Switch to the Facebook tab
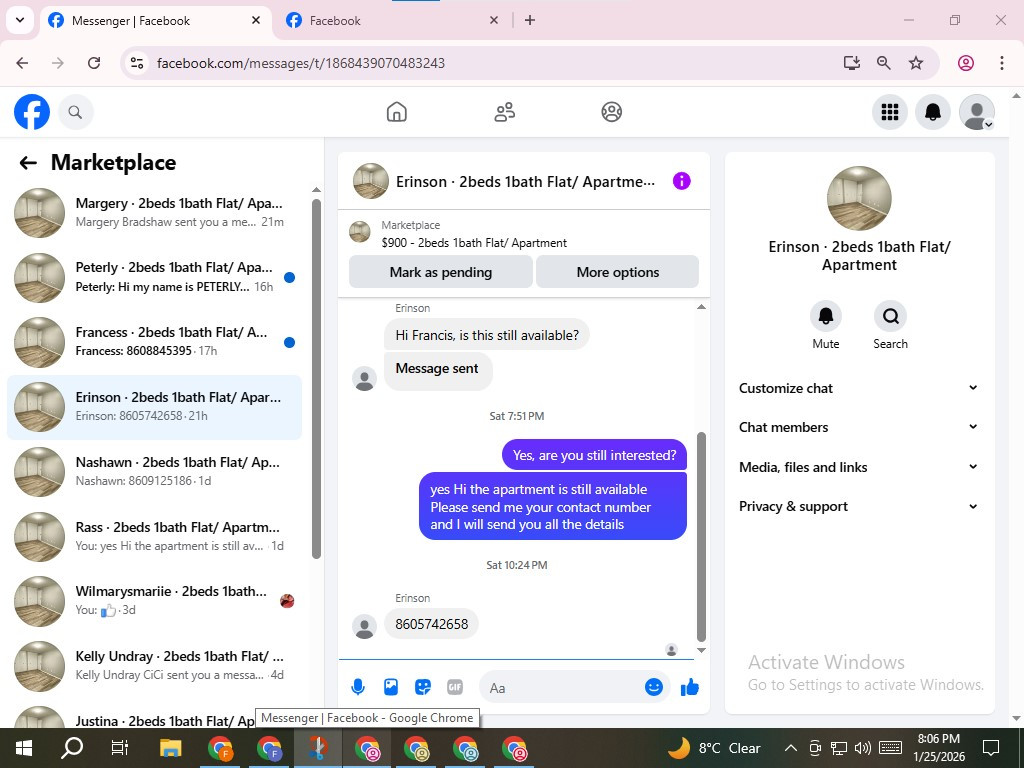The height and width of the screenshot is (768, 1024). (393, 20)
